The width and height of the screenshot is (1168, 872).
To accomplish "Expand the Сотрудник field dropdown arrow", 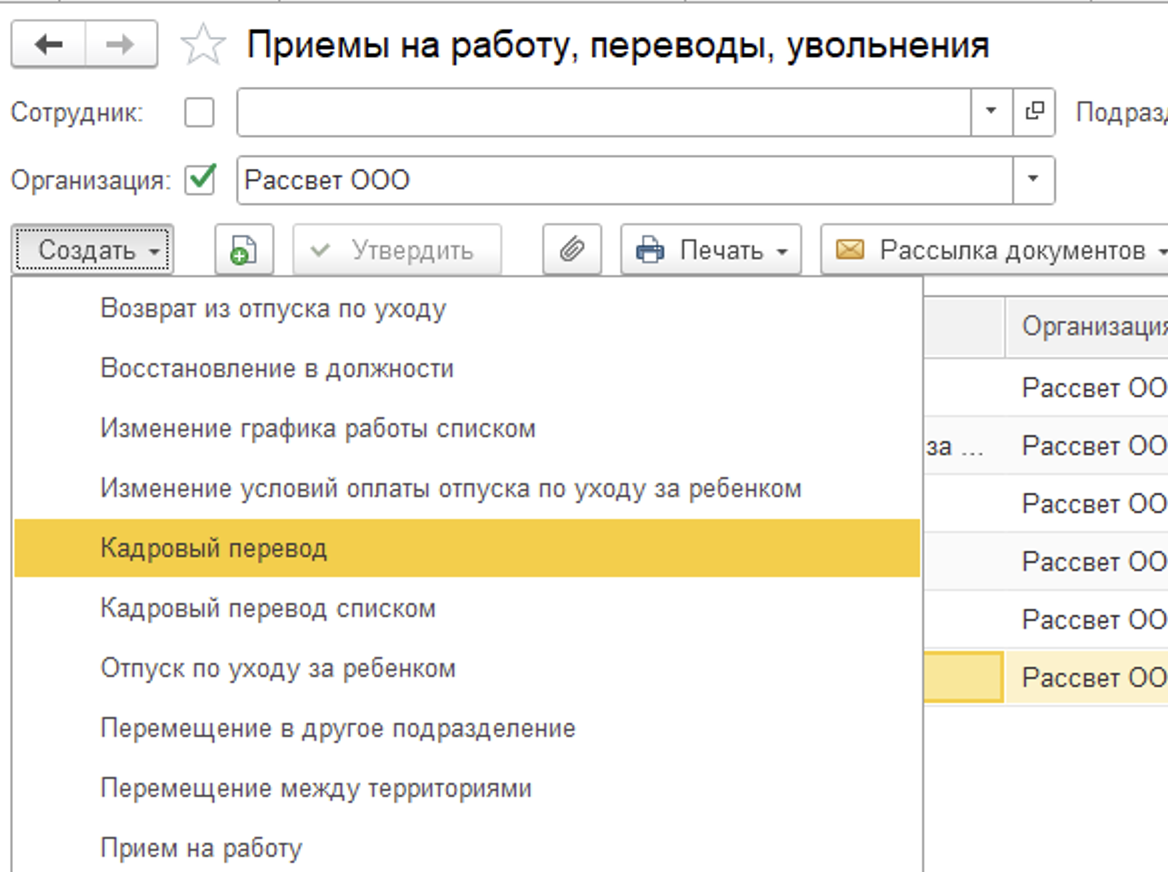I will click(991, 112).
